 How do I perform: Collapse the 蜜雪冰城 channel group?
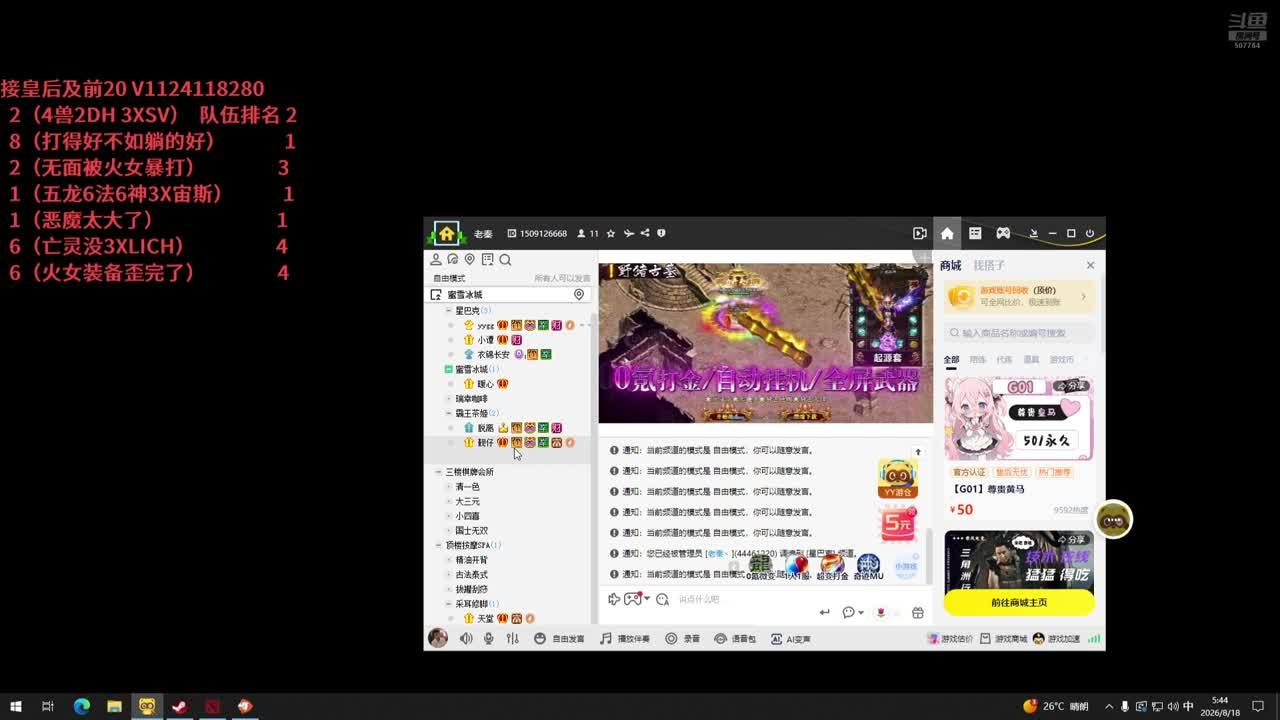click(449, 369)
